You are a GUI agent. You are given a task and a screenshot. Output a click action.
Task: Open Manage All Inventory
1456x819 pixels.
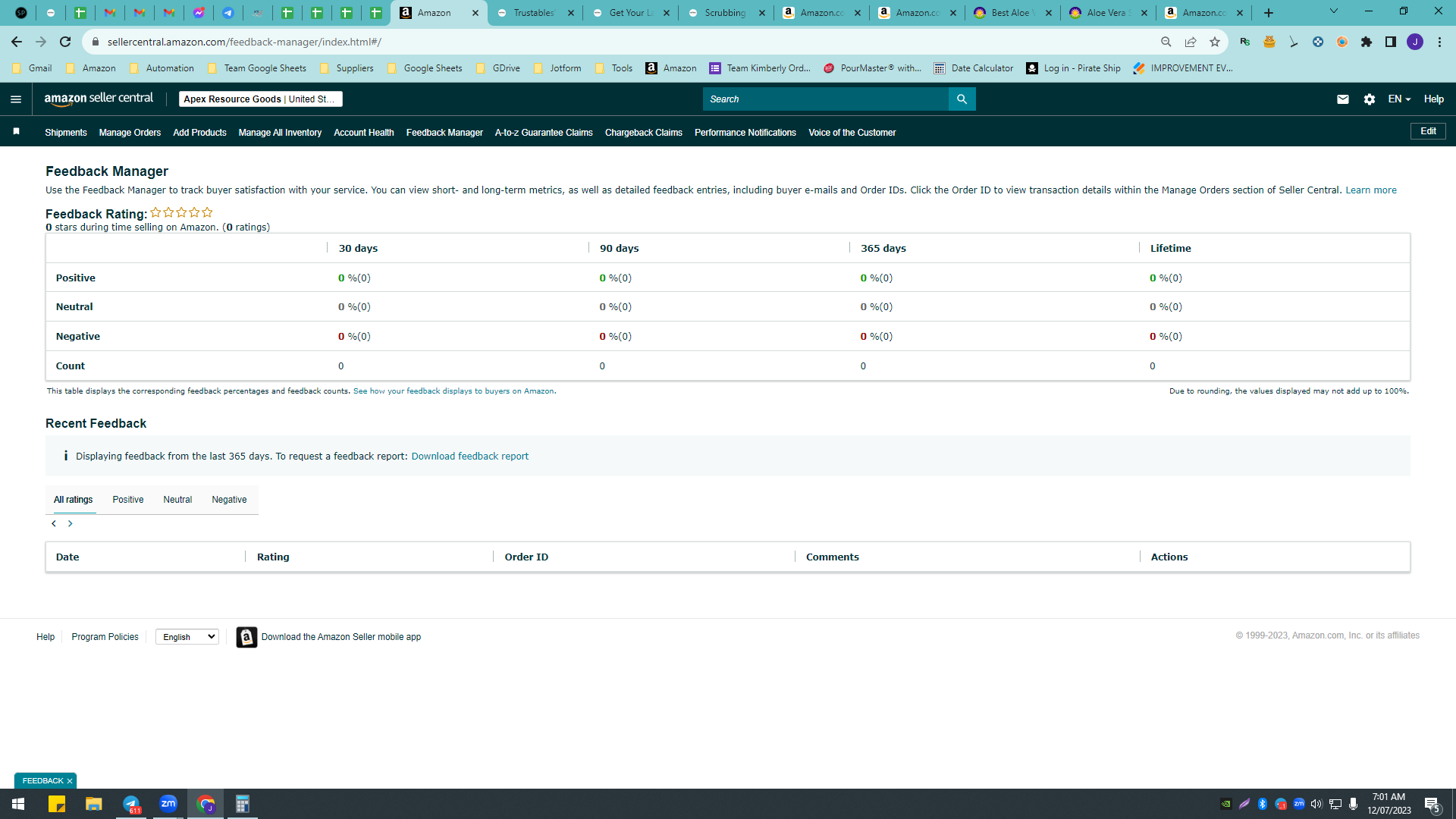pyautogui.click(x=280, y=133)
